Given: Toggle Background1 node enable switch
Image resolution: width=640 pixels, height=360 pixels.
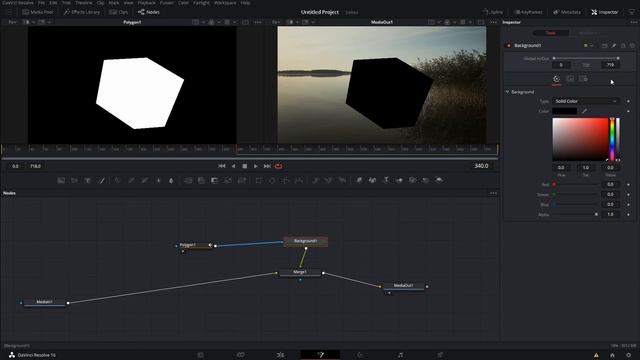Looking at the screenshot, I should 509,46.
